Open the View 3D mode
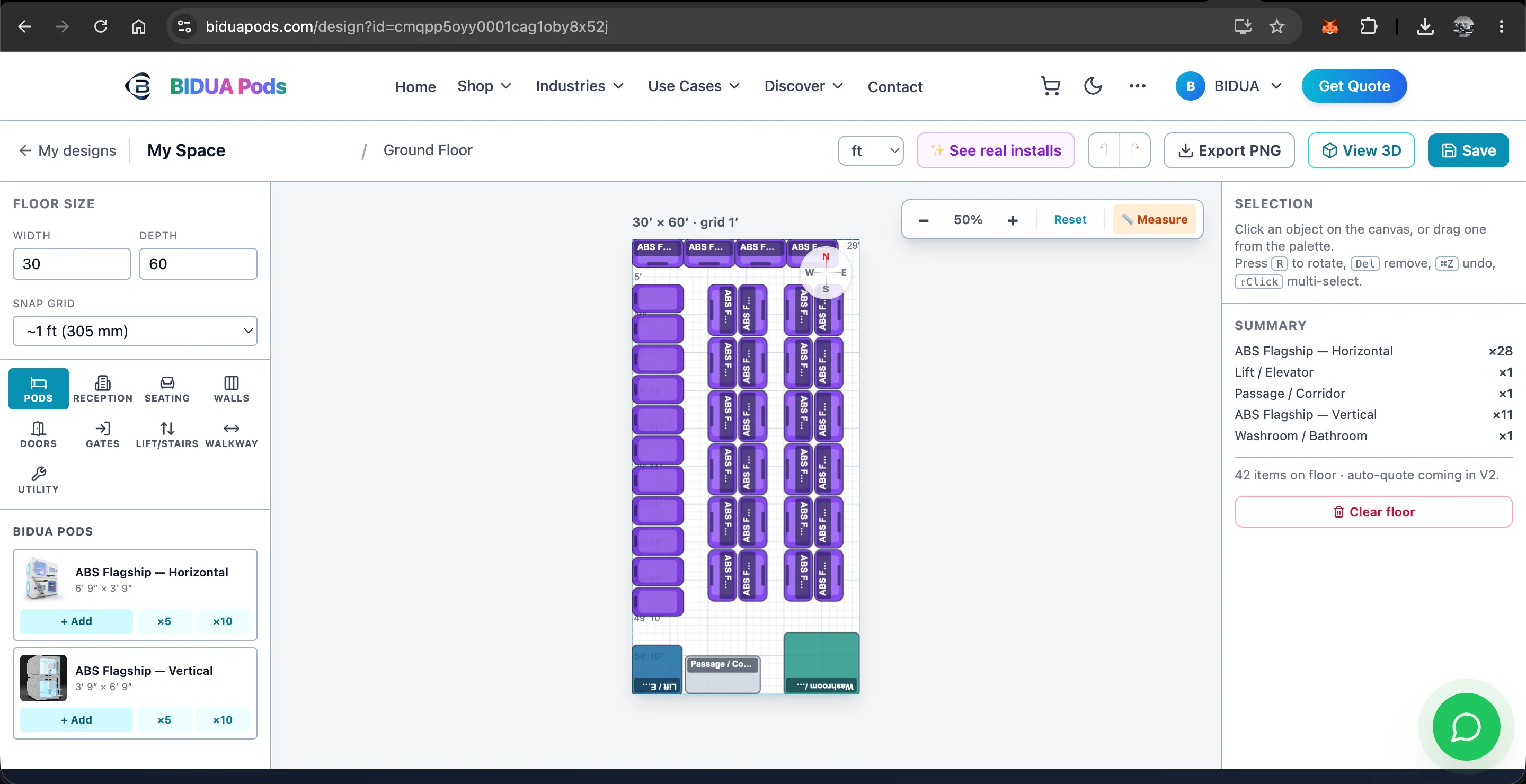Screen dimensions: 1526x784 pos(1361,150)
